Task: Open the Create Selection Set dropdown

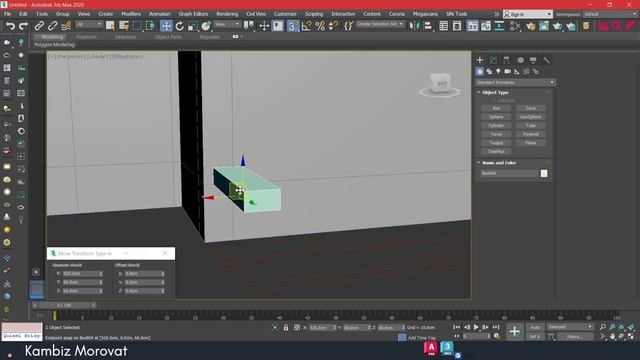Action: (x=380, y=24)
